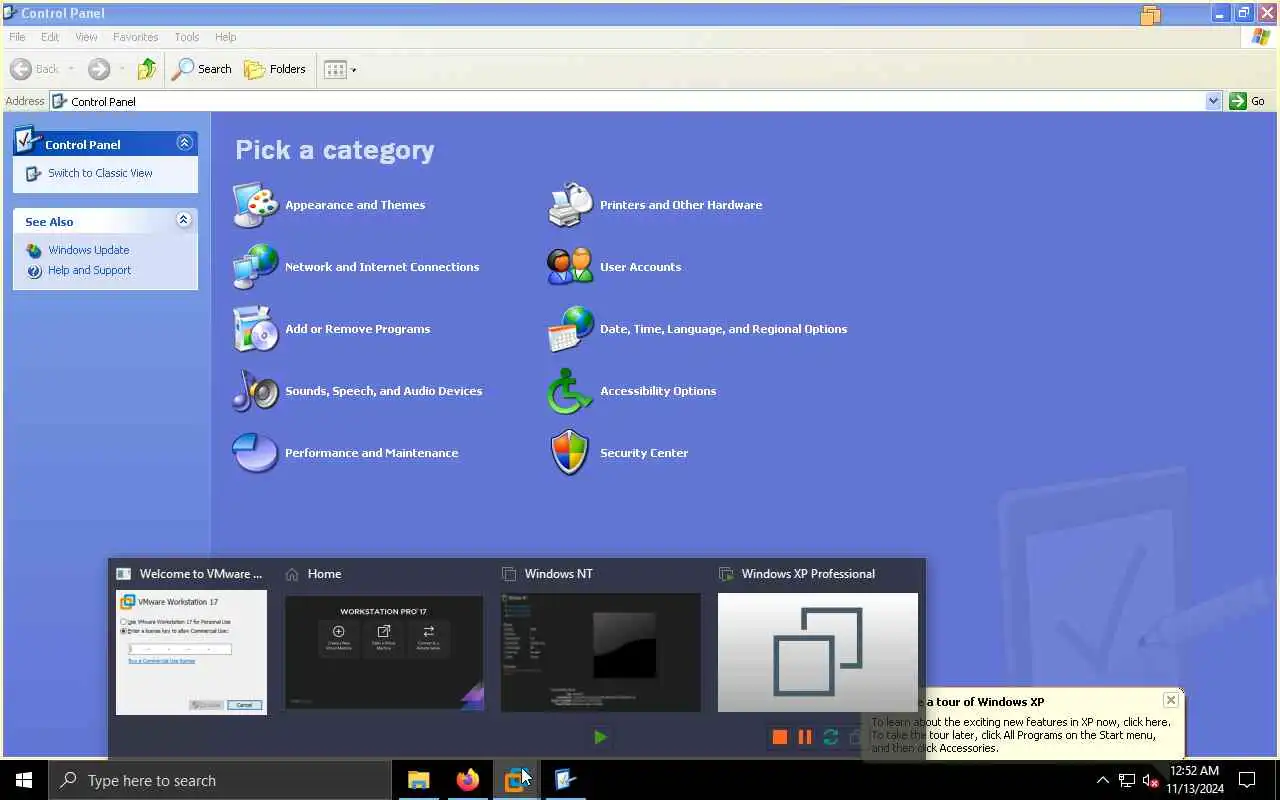Image resolution: width=1280 pixels, height=800 pixels.
Task: Pause the Windows XP Professional VM
Action: 805,737
